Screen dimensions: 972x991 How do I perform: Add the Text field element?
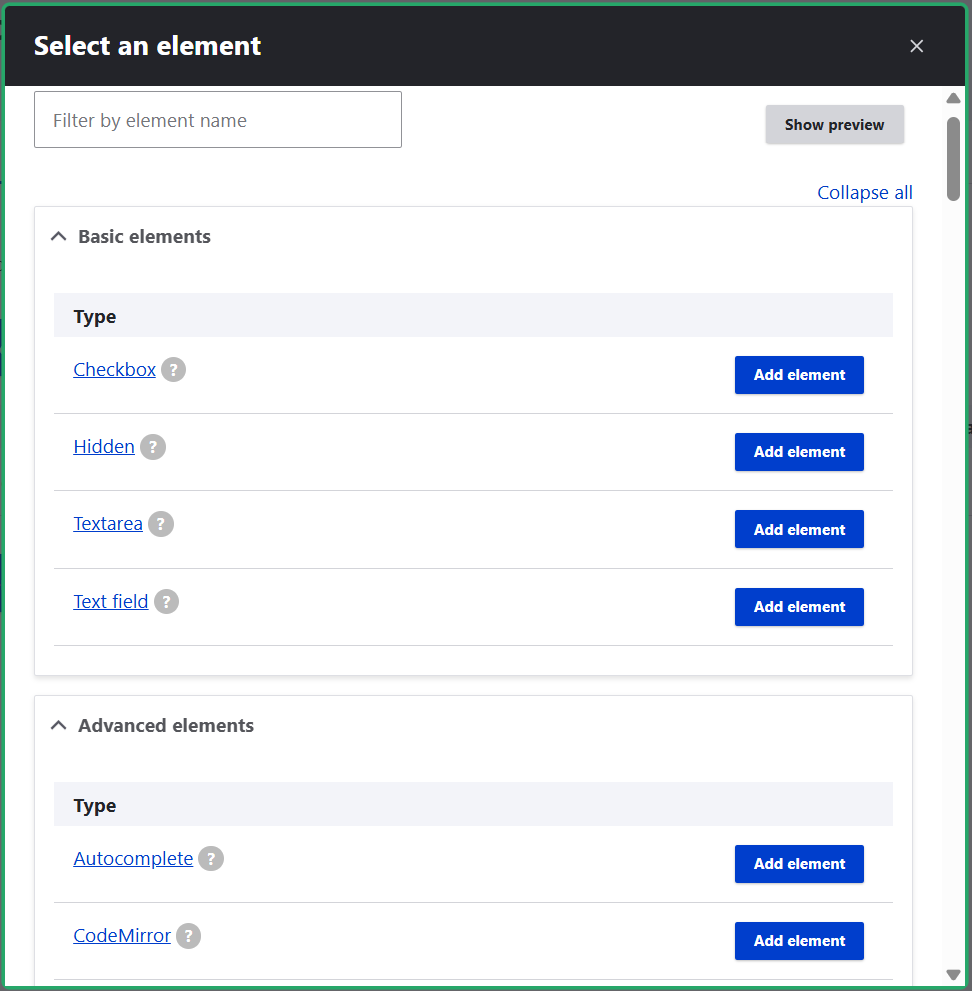point(799,607)
